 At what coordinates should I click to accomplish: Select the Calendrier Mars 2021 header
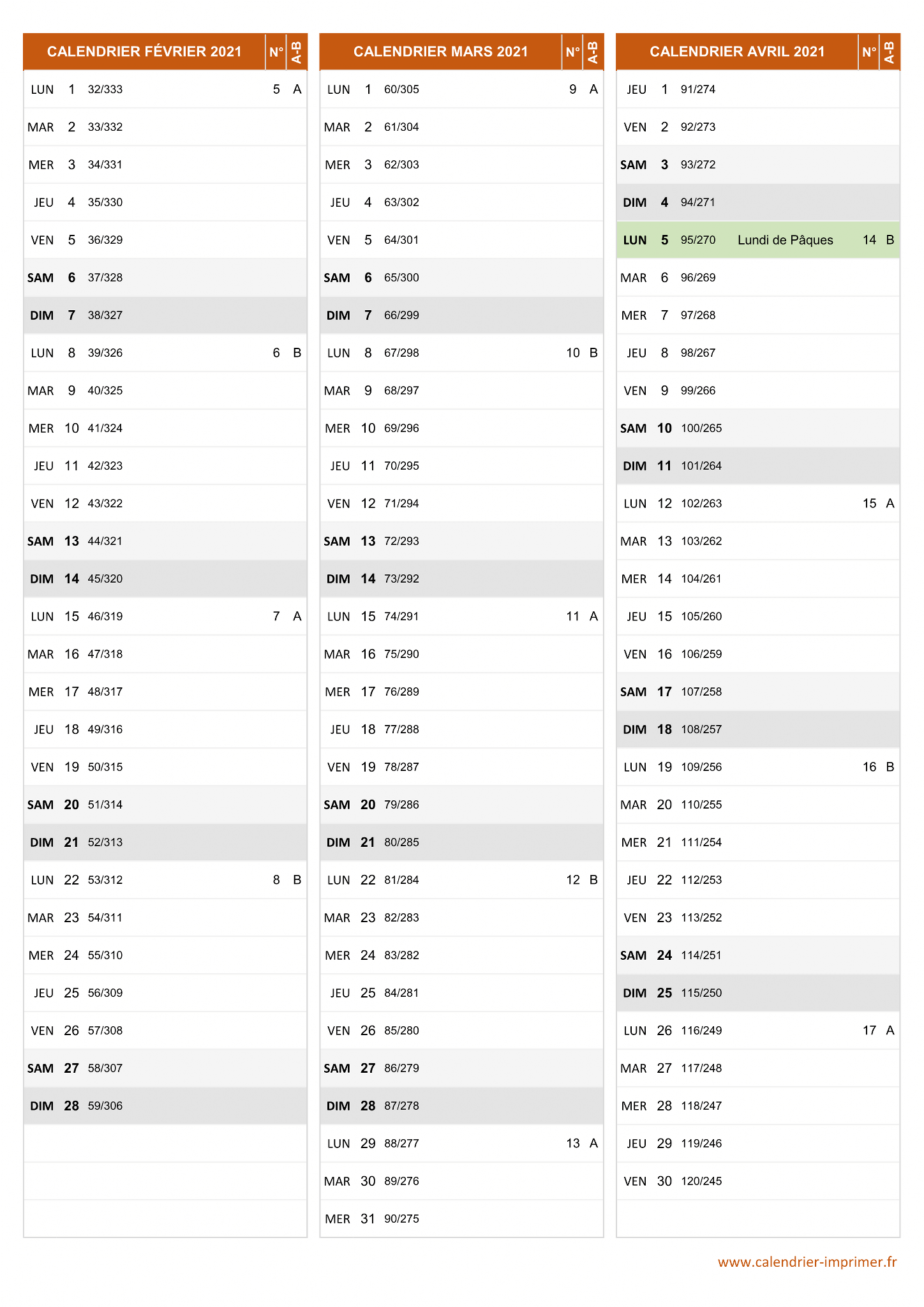point(441,52)
